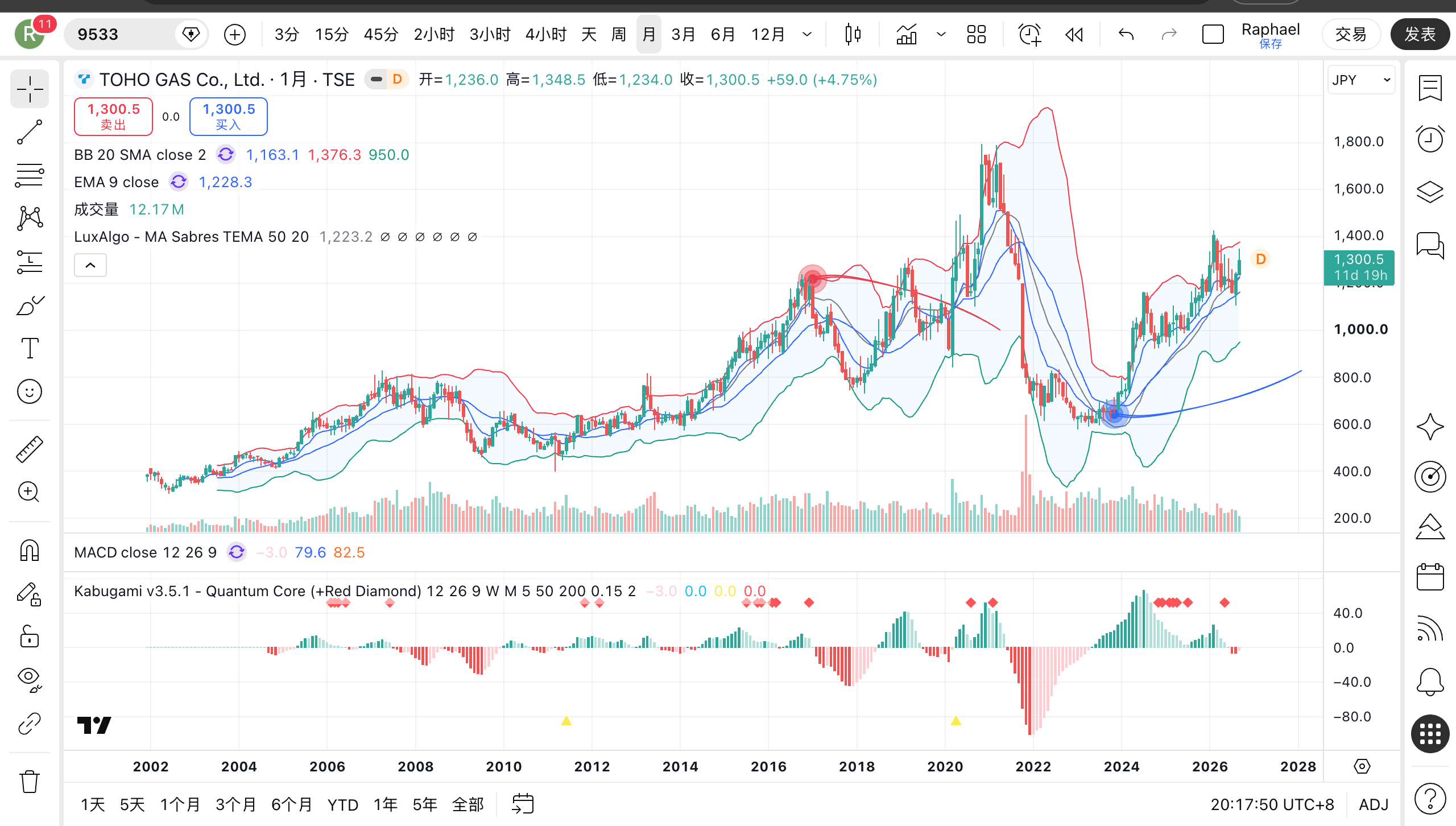
Task: Select the brush drawing tool
Action: pyautogui.click(x=30, y=305)
